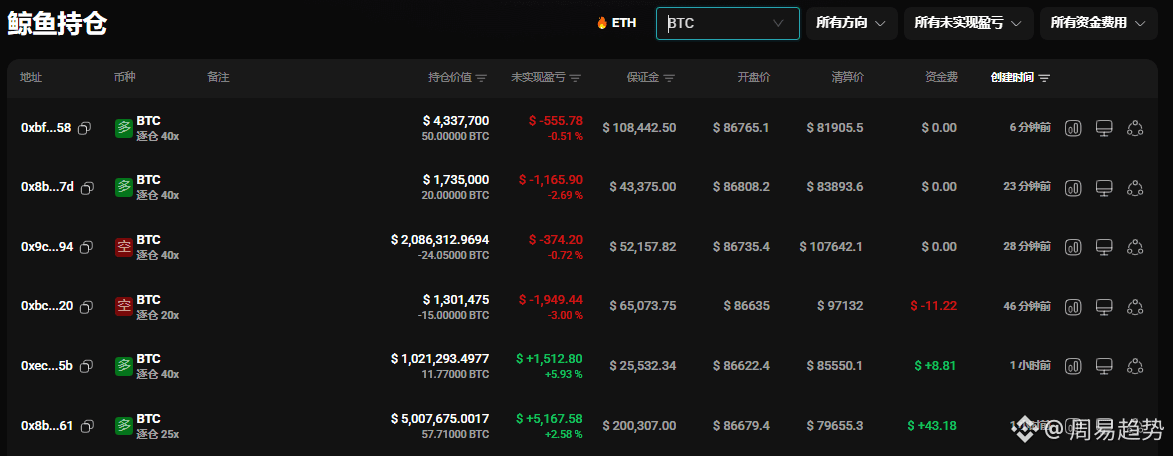Viewport: 1173px width, 456px height.
Task: Expand the 所有未实现盈亏 filter dropdown
Action: (x=968, y=23)
